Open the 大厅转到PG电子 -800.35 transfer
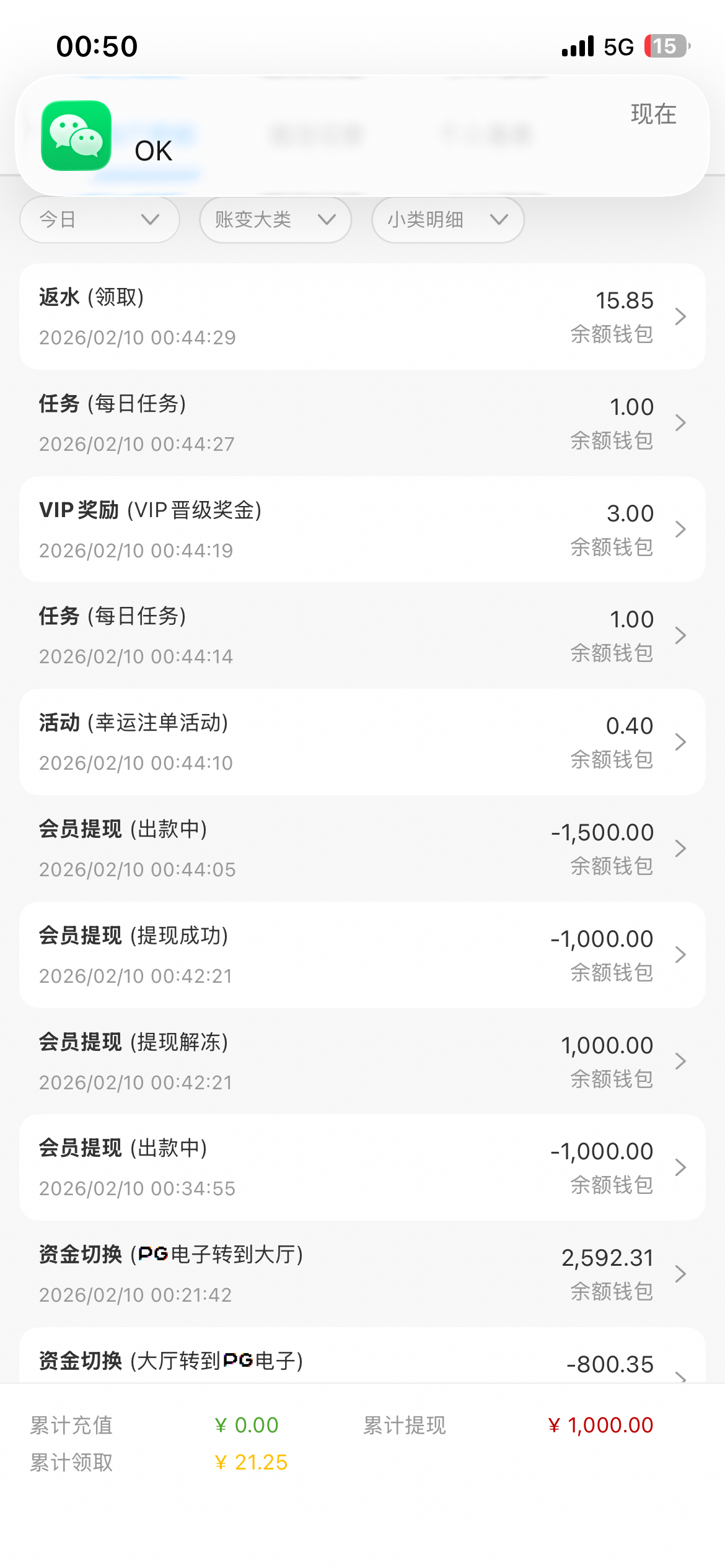Screen dimensions: 725x1568 click(362, 1361)
